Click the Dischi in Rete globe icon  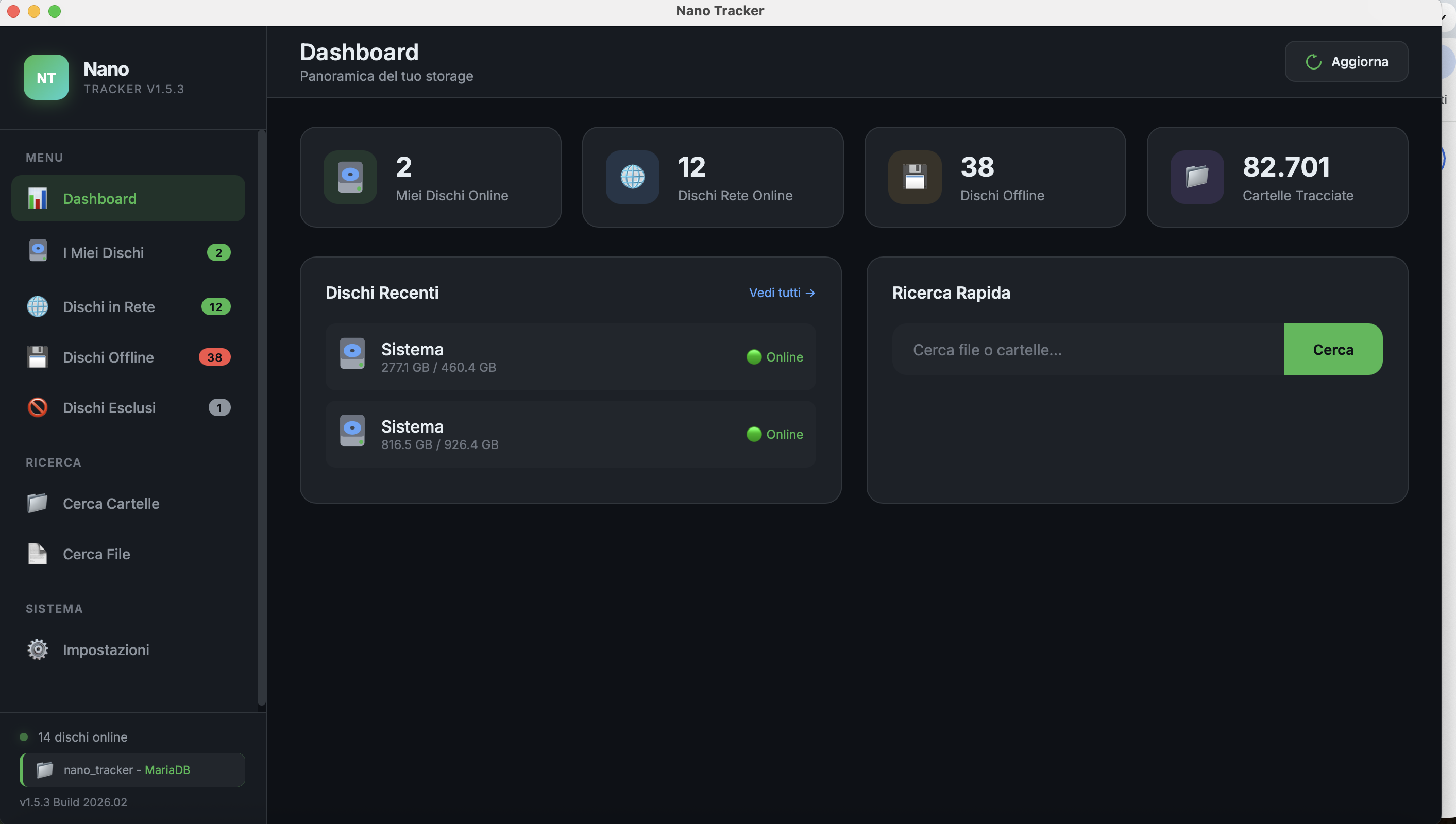click(x=38, y=307)
